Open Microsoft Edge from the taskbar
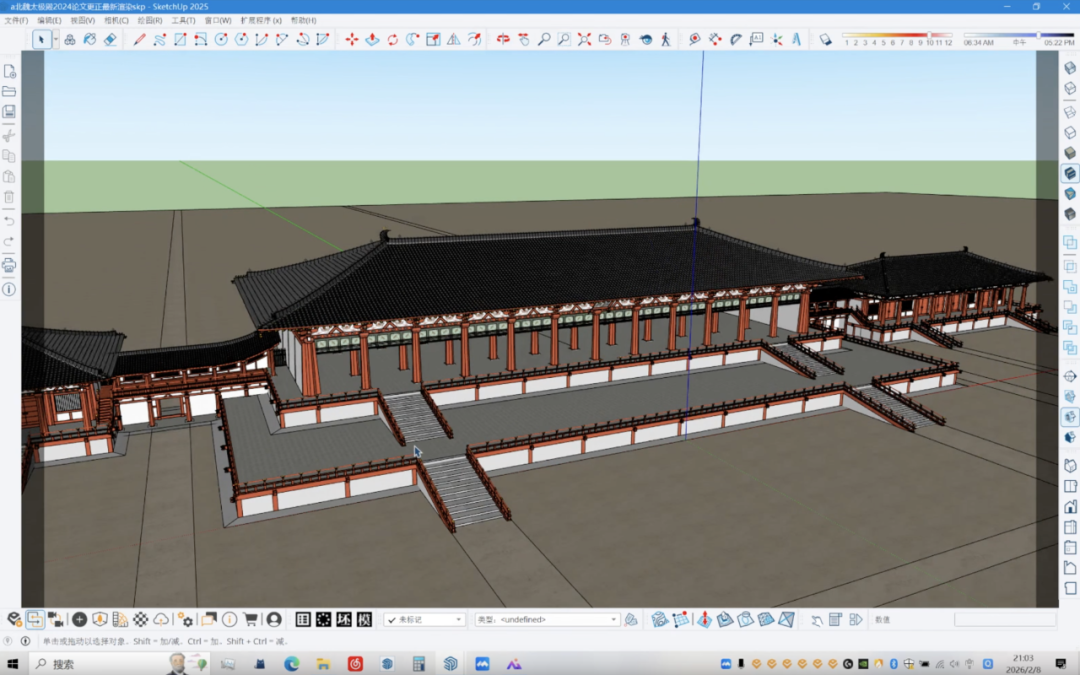 (291, 664)
